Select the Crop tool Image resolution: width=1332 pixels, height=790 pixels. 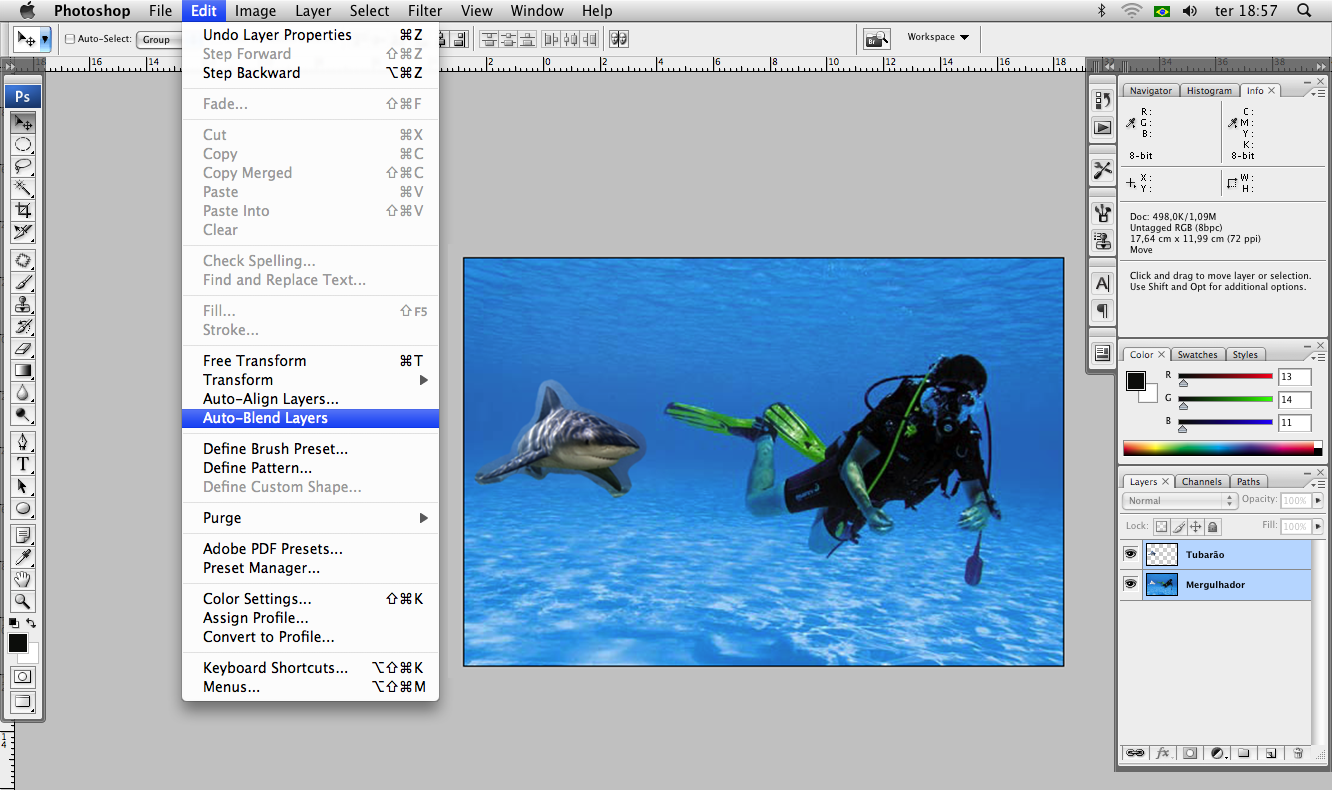[23, 210]
